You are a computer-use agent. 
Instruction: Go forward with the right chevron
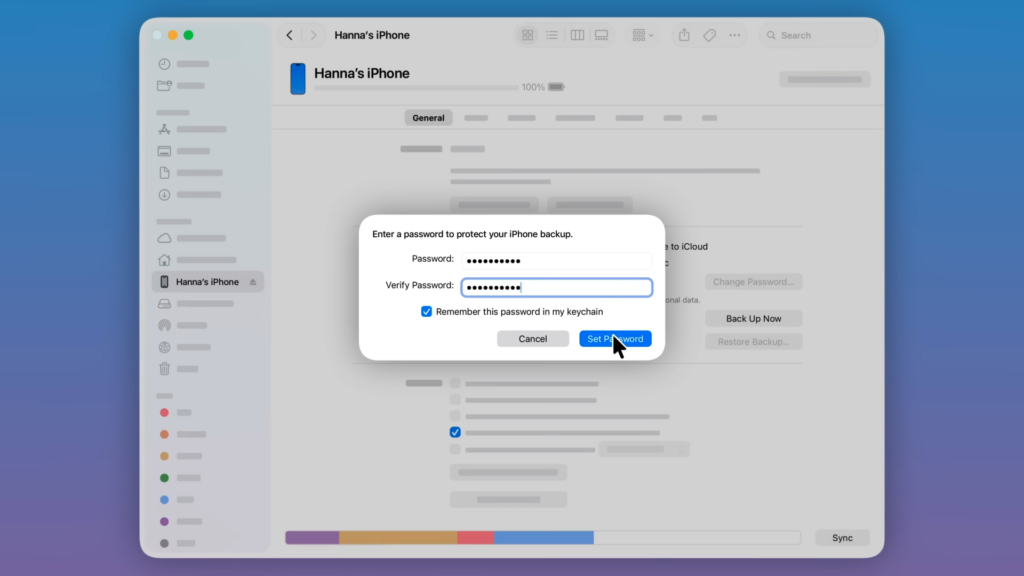(313, 35)
